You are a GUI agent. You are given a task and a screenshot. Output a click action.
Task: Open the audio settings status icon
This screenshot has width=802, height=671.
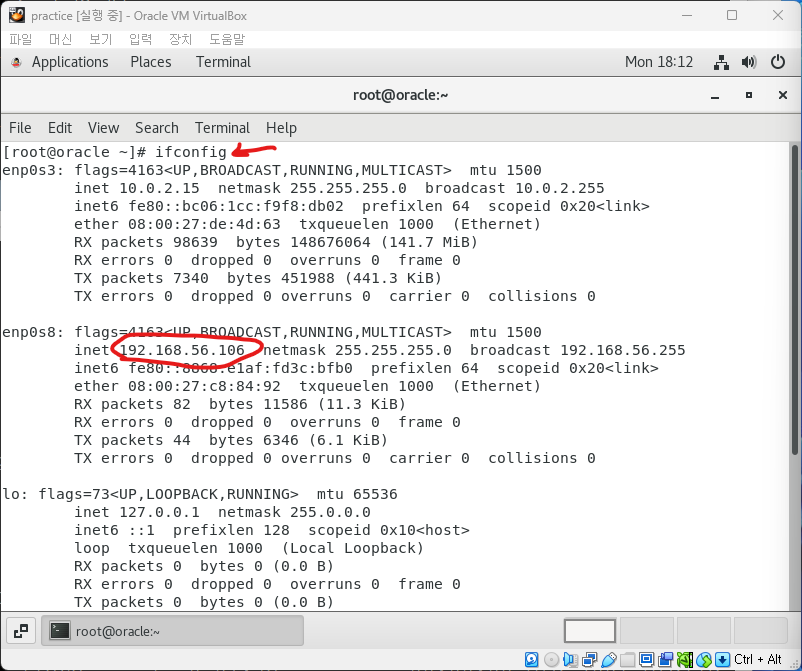570,659
